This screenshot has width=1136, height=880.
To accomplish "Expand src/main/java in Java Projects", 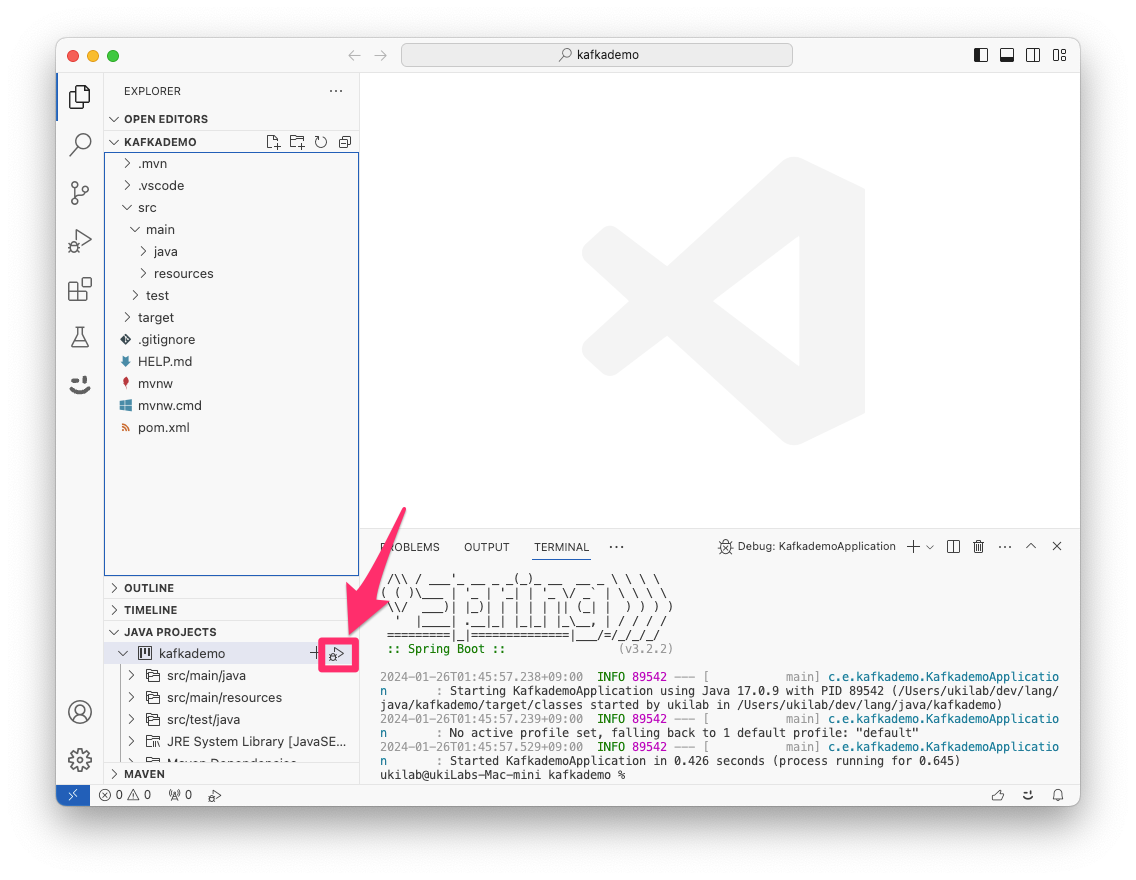I will (x=232, y=676).
